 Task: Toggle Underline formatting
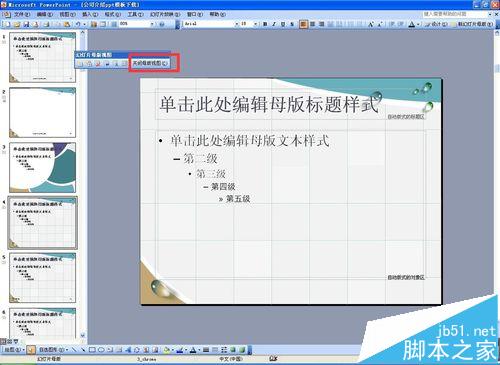pyautogui.click(x=283, y=24)
